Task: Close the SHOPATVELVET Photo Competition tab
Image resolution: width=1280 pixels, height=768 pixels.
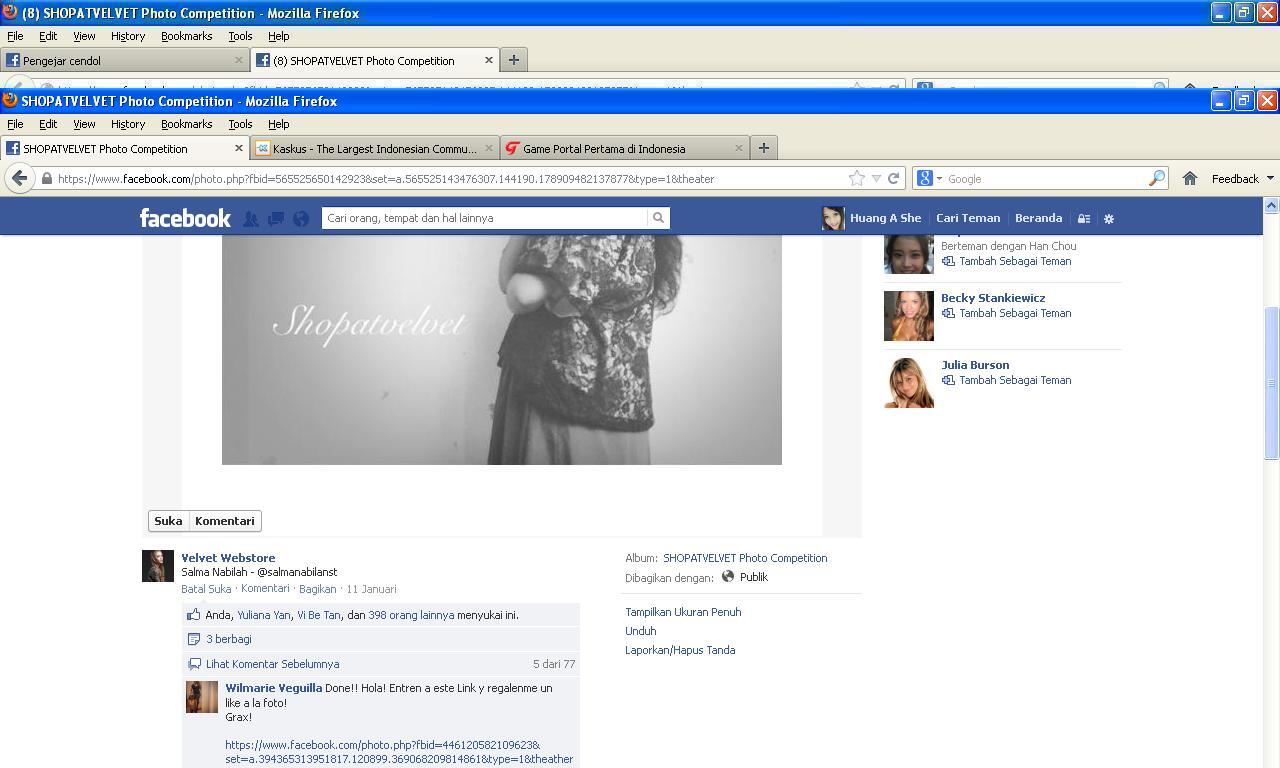Action: click(238, 148)
